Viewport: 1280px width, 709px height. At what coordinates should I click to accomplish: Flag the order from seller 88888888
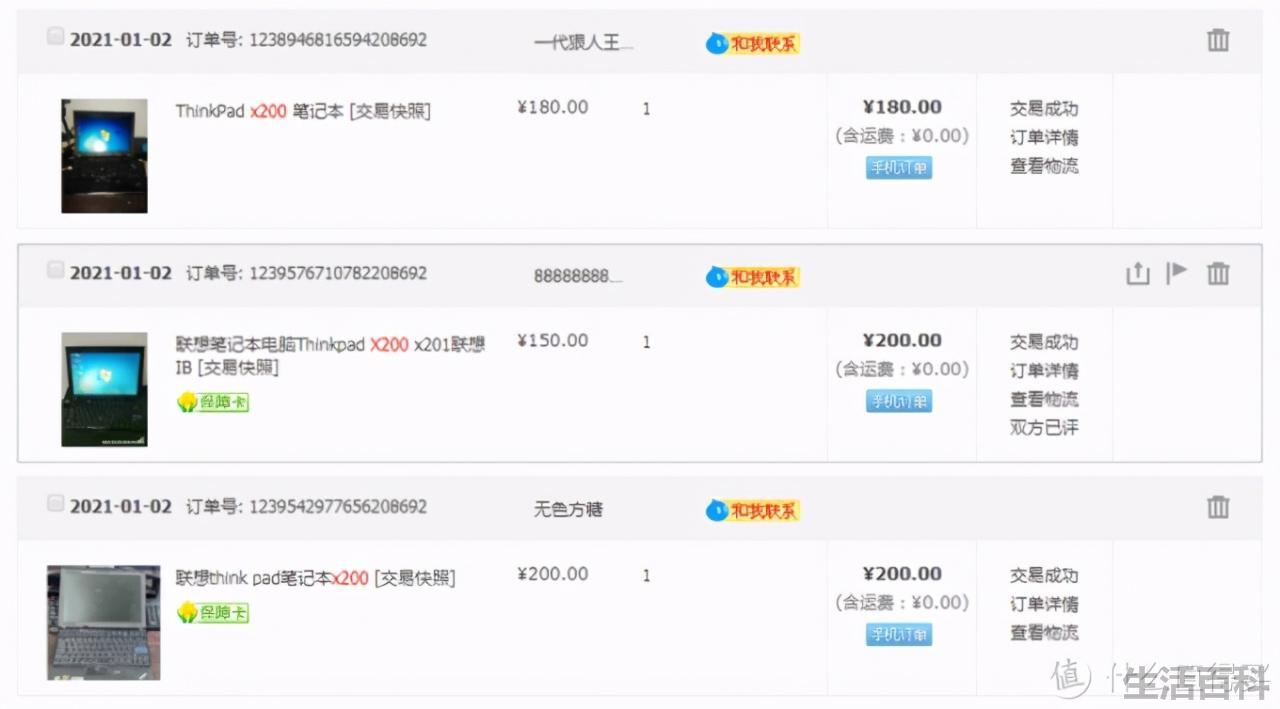(x=1177, y=272)
